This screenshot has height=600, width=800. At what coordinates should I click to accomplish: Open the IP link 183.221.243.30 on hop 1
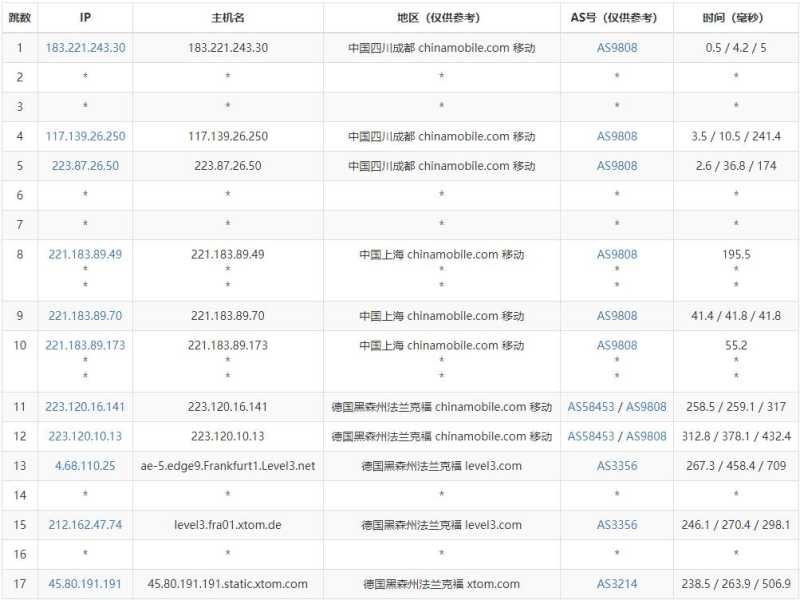85,47
